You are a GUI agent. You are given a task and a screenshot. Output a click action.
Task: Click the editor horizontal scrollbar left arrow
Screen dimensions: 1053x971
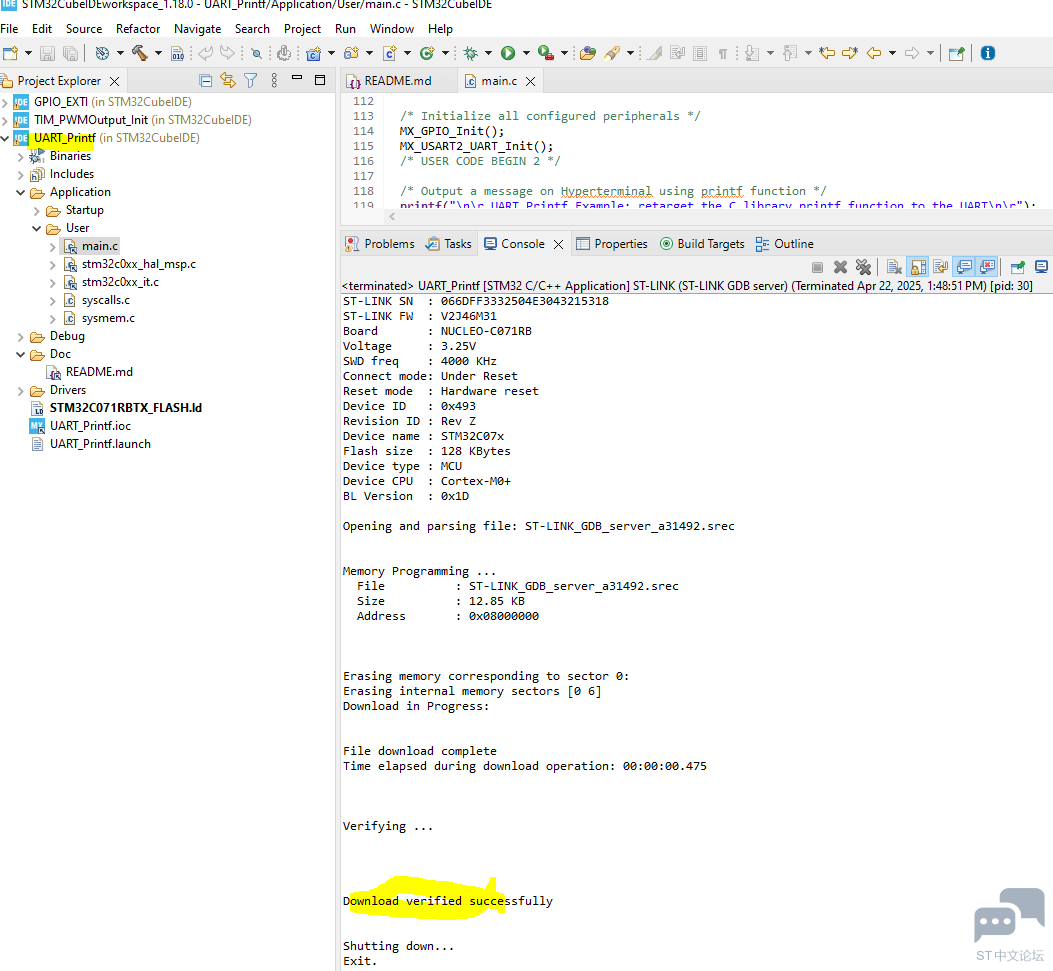pos(392,216)
